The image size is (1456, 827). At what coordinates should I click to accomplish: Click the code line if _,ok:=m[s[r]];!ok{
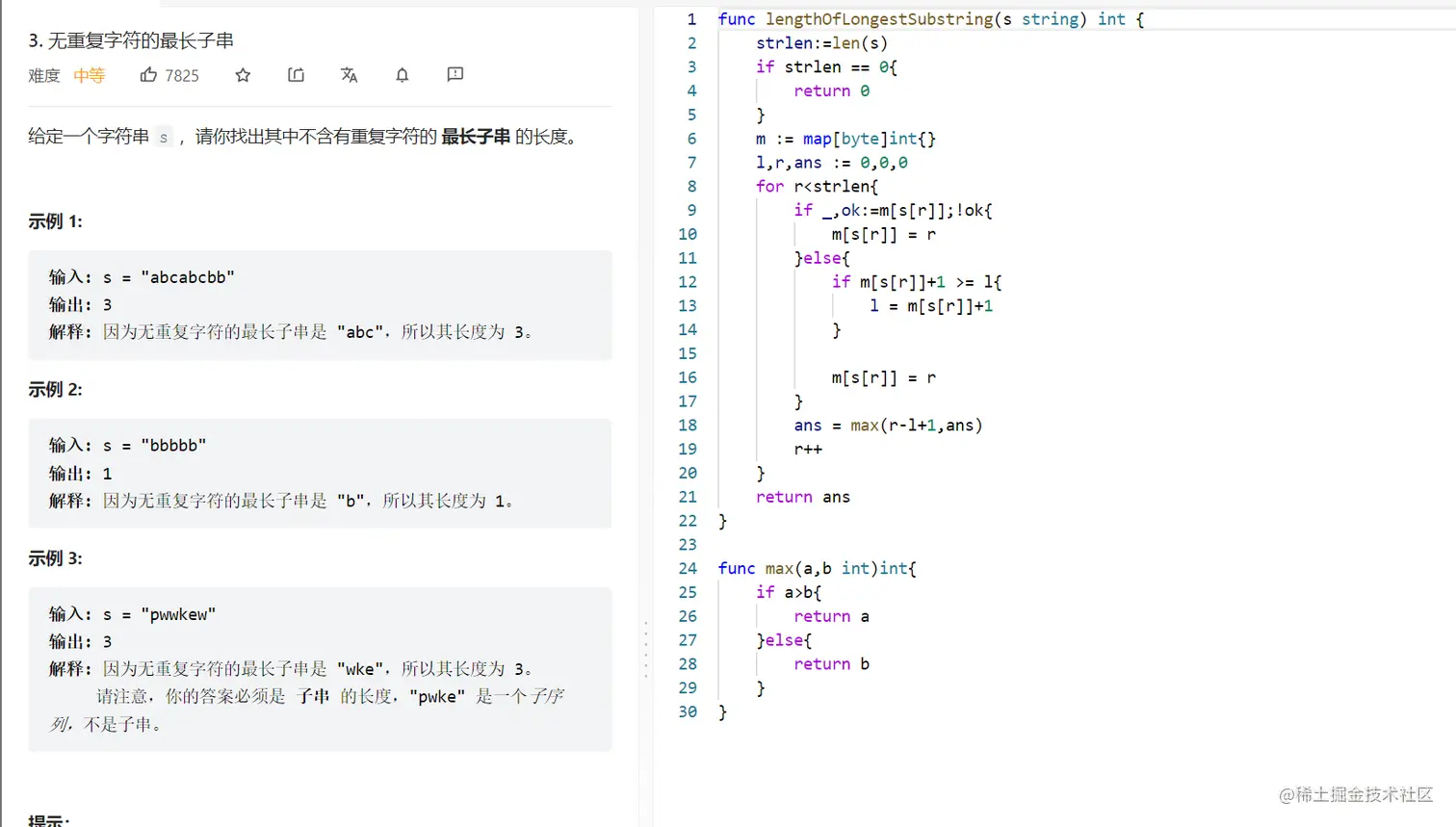click(x=893, y=211)
